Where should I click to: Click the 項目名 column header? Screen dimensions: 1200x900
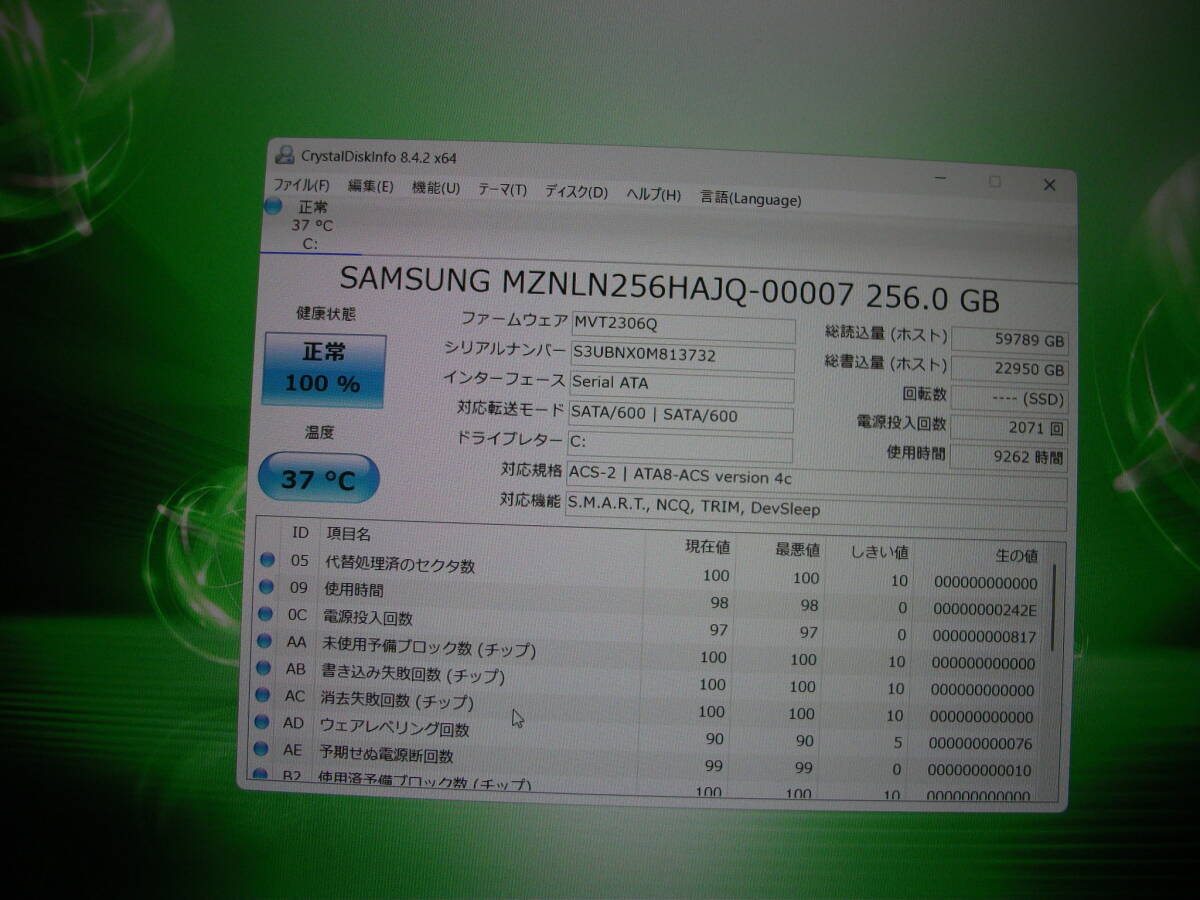pyautogui.click(x=347, y=534)
